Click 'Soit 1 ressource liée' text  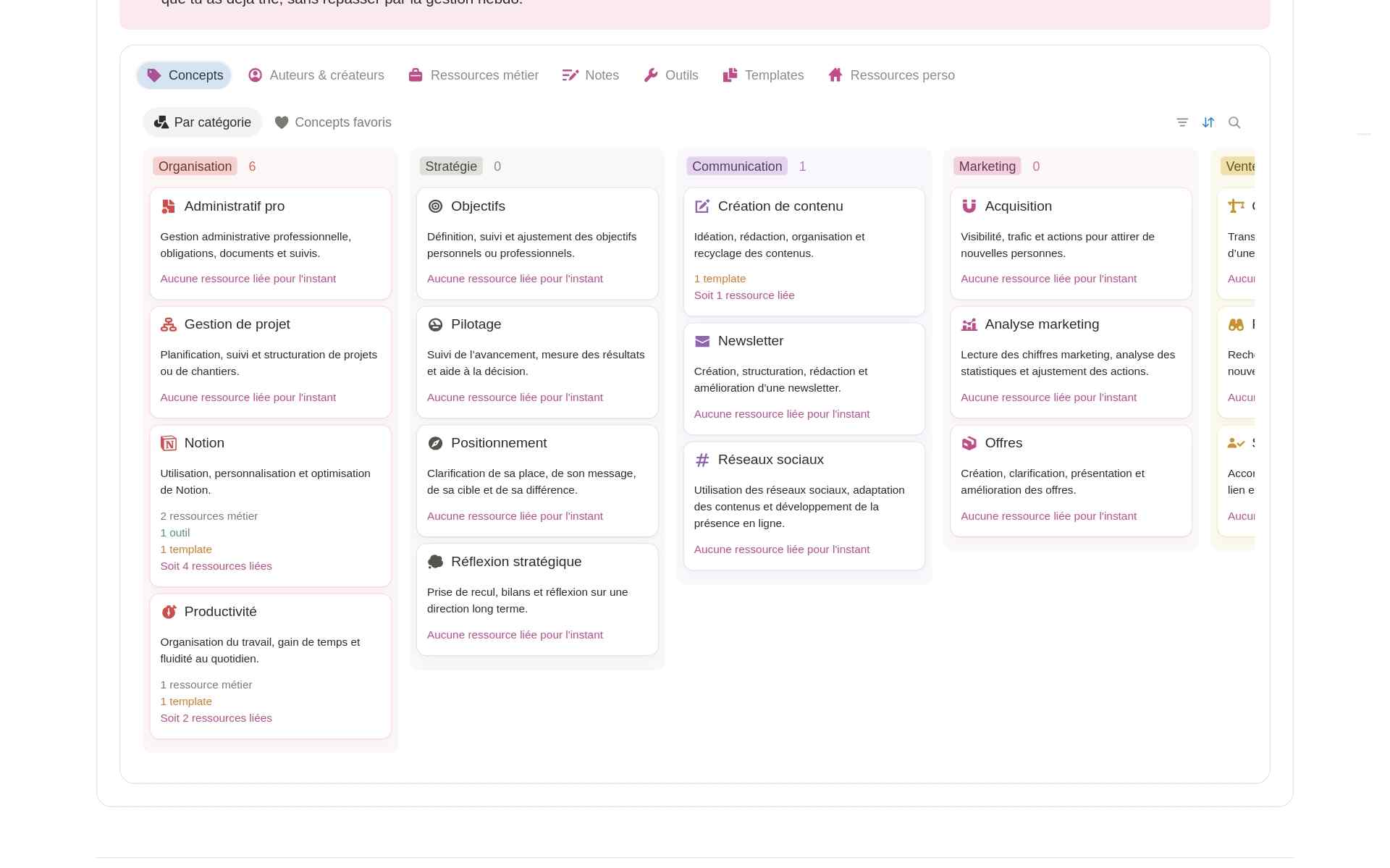coord(744,295)
